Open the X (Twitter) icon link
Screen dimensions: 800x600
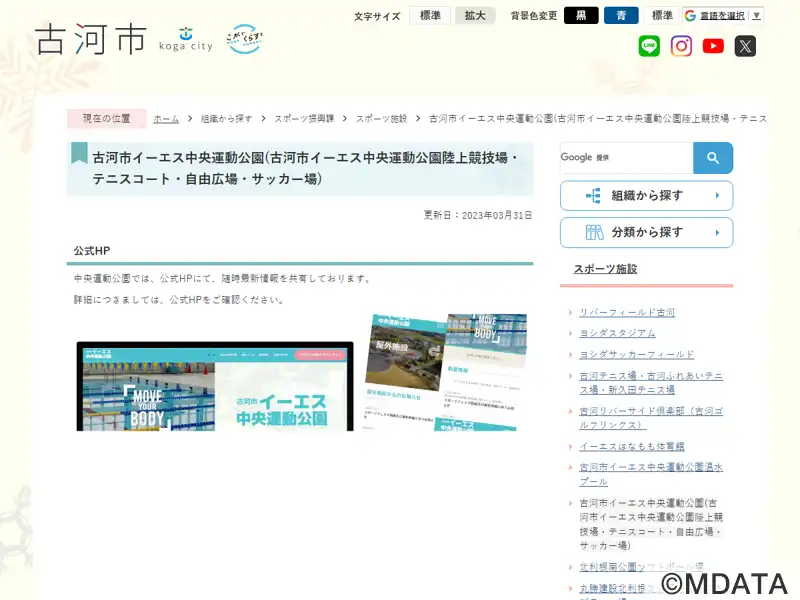745,46
